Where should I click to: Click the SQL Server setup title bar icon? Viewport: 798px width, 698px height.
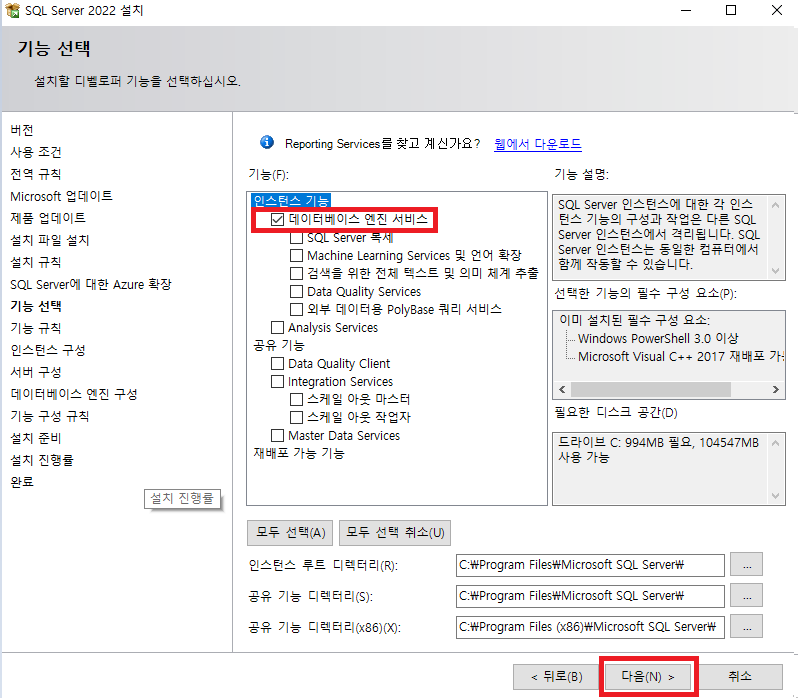click(x=12, y=10)
